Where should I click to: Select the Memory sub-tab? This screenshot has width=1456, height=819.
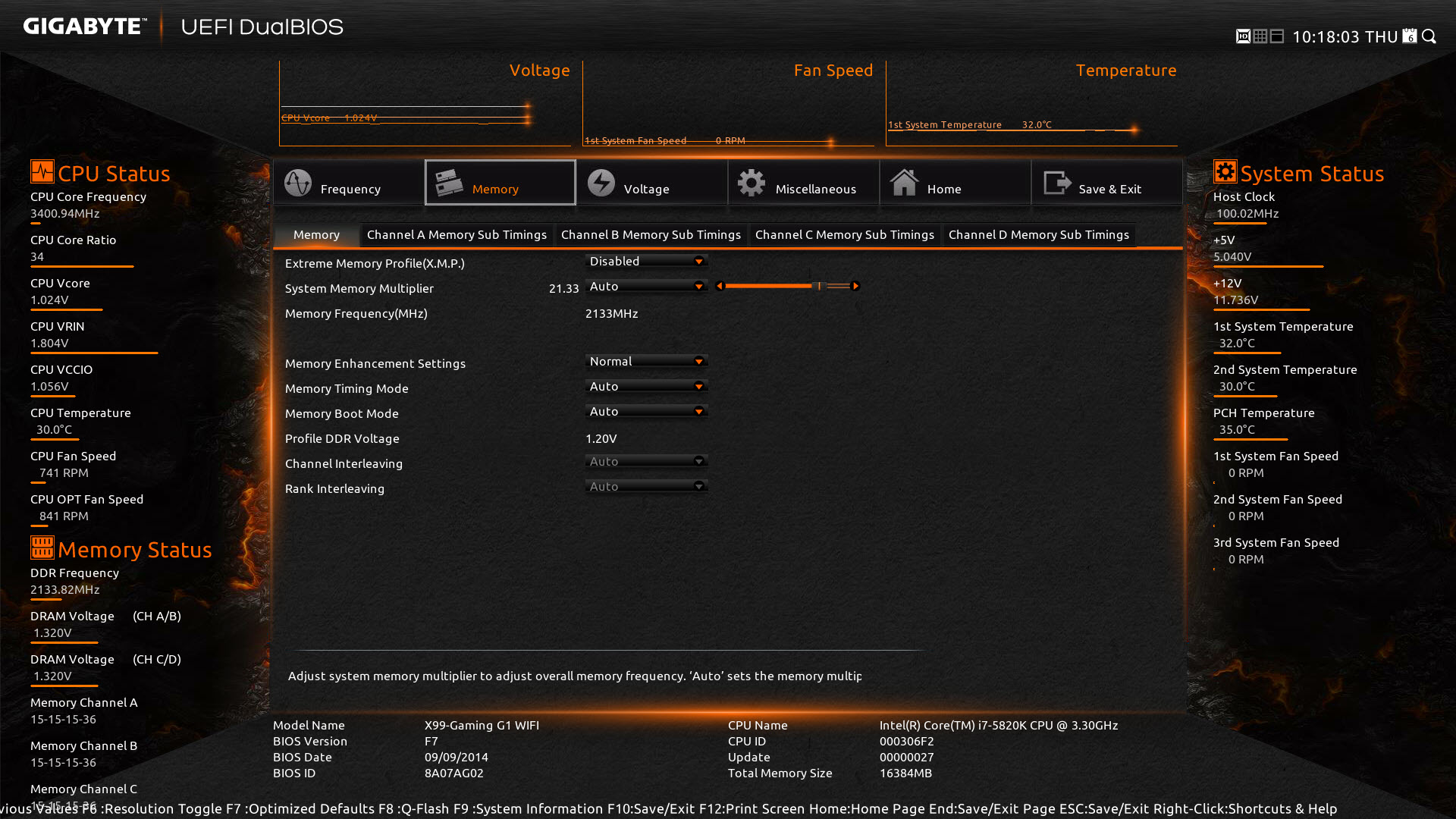tap(316, 235)
